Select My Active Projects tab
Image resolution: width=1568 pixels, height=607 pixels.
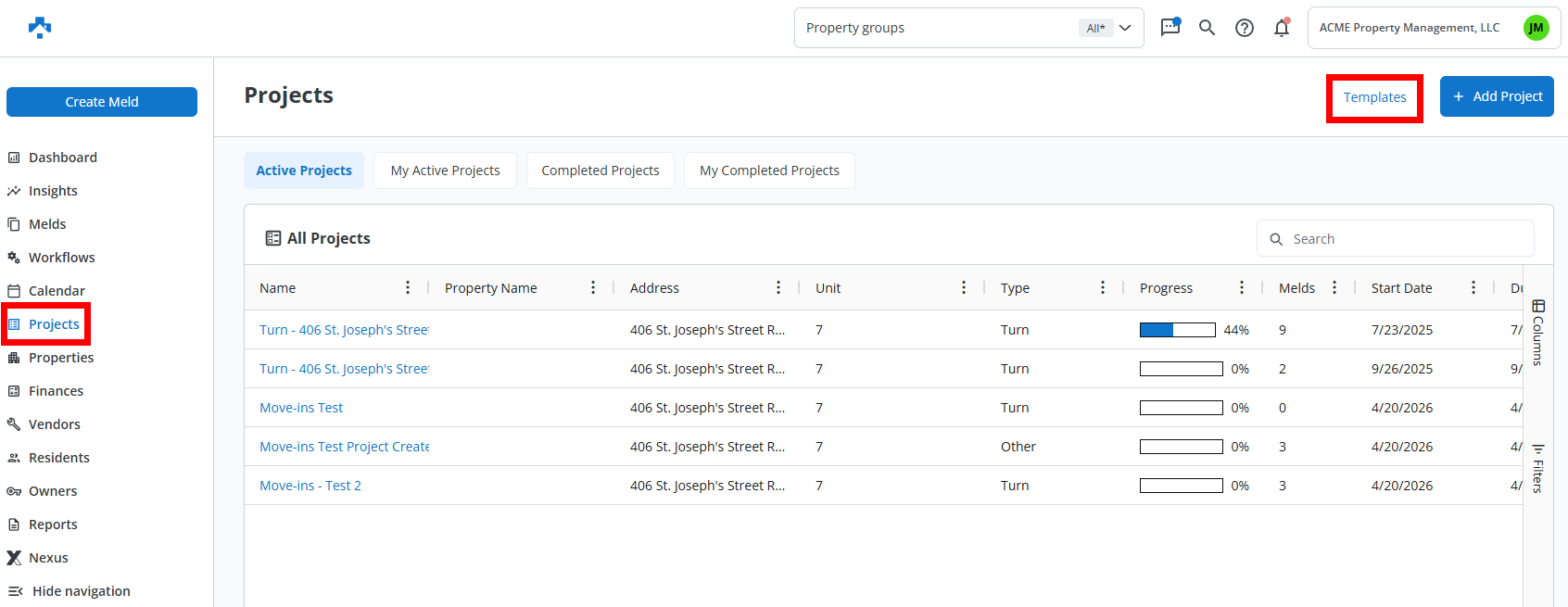point(445,171)
